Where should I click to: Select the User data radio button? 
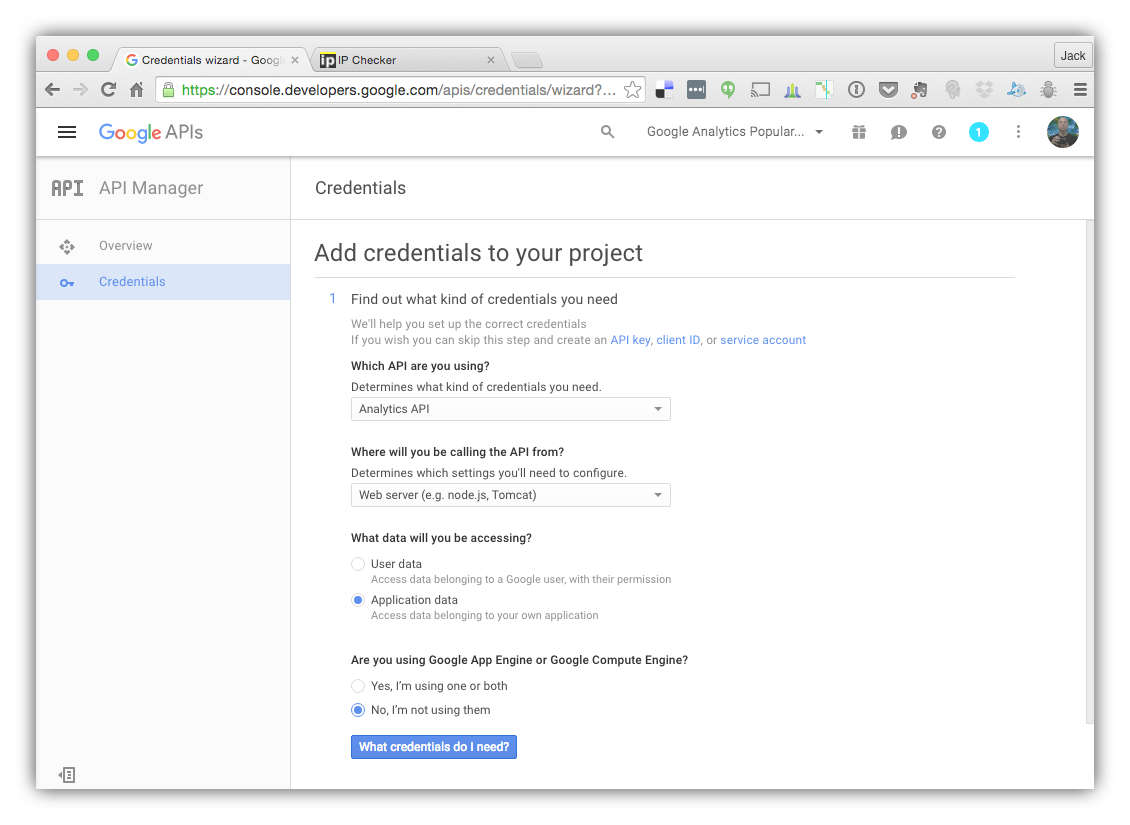[357, 564]
